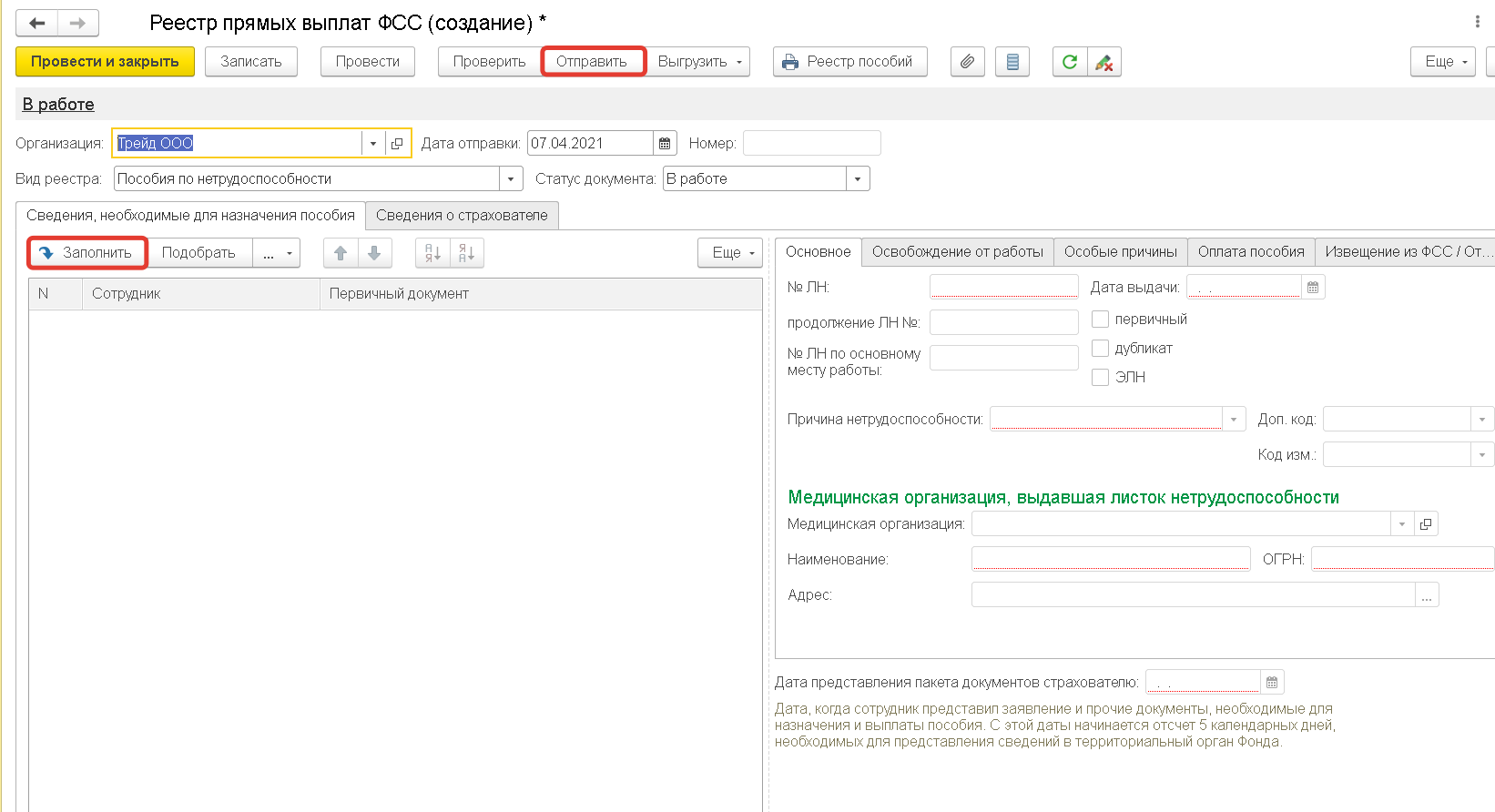Move row up with the up arrow
The height and width of the screenshot is (812, 1495).
341,253
